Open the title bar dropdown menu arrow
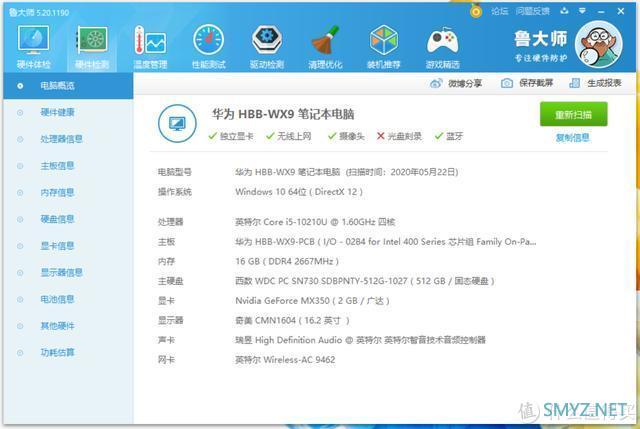 point(582,11)
